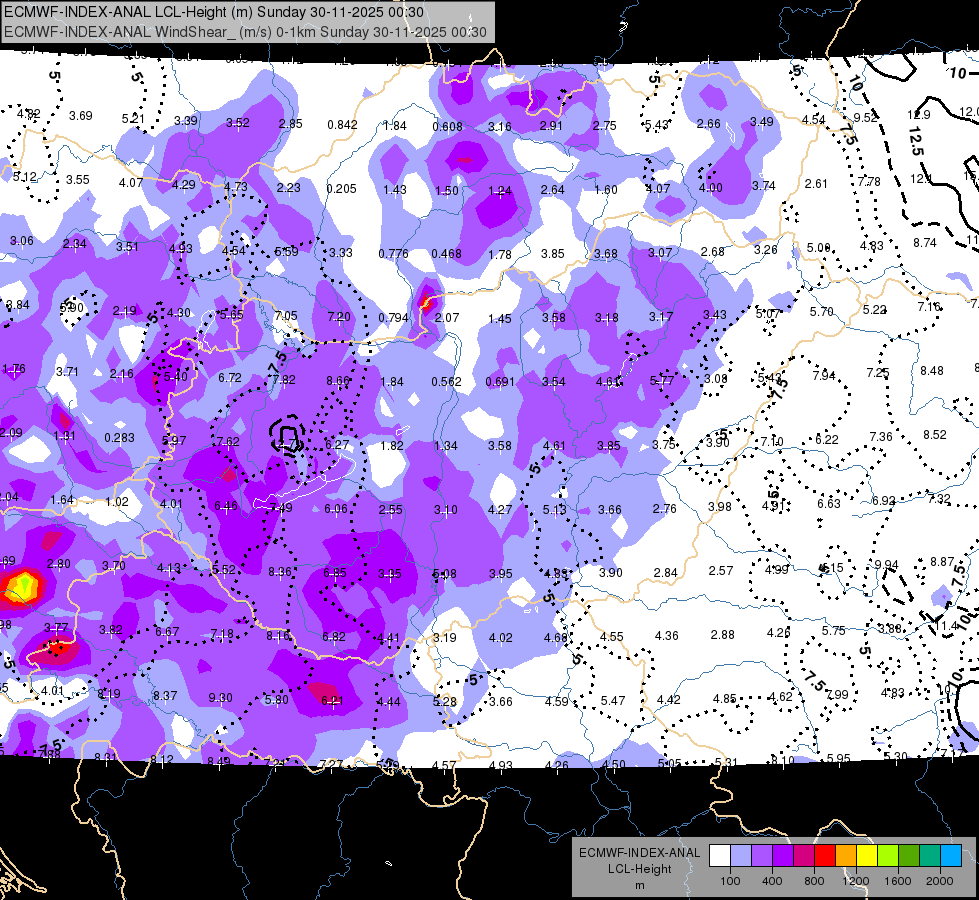Click the LCL-Height title line at top
Viewport: 979px width, 900px height.
coord(214,12)
